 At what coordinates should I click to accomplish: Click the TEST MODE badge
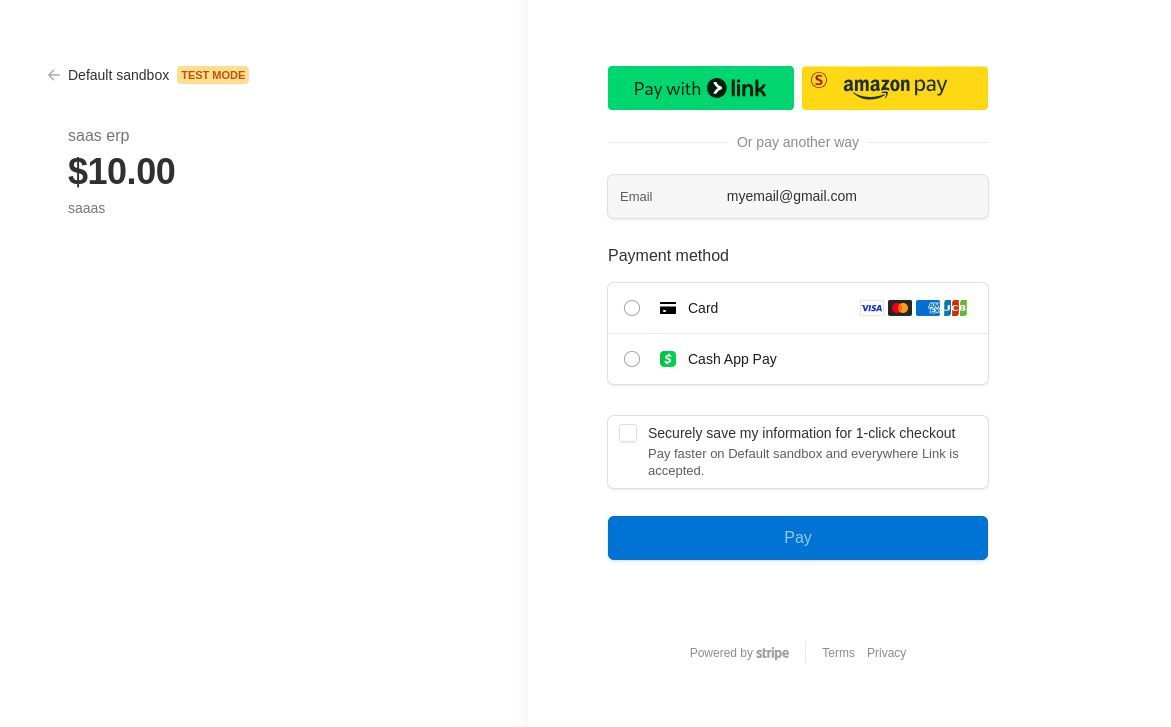pyautogui.click(x=213, y=75)
